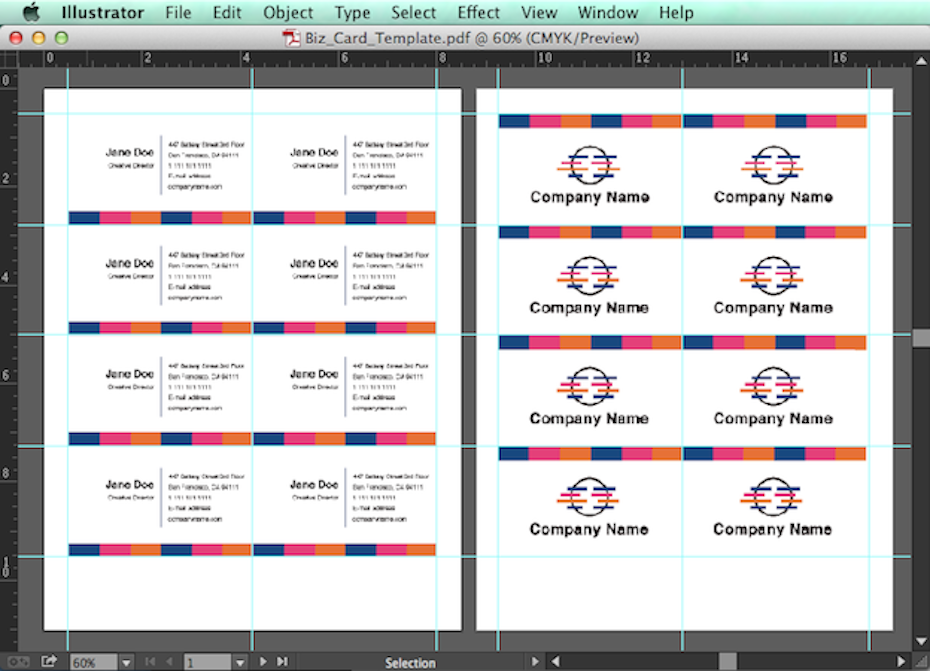Image resolution: width=930 pixels, height=671 pixels.
Task: Open the Effect menu
Action: pos(478,13)
